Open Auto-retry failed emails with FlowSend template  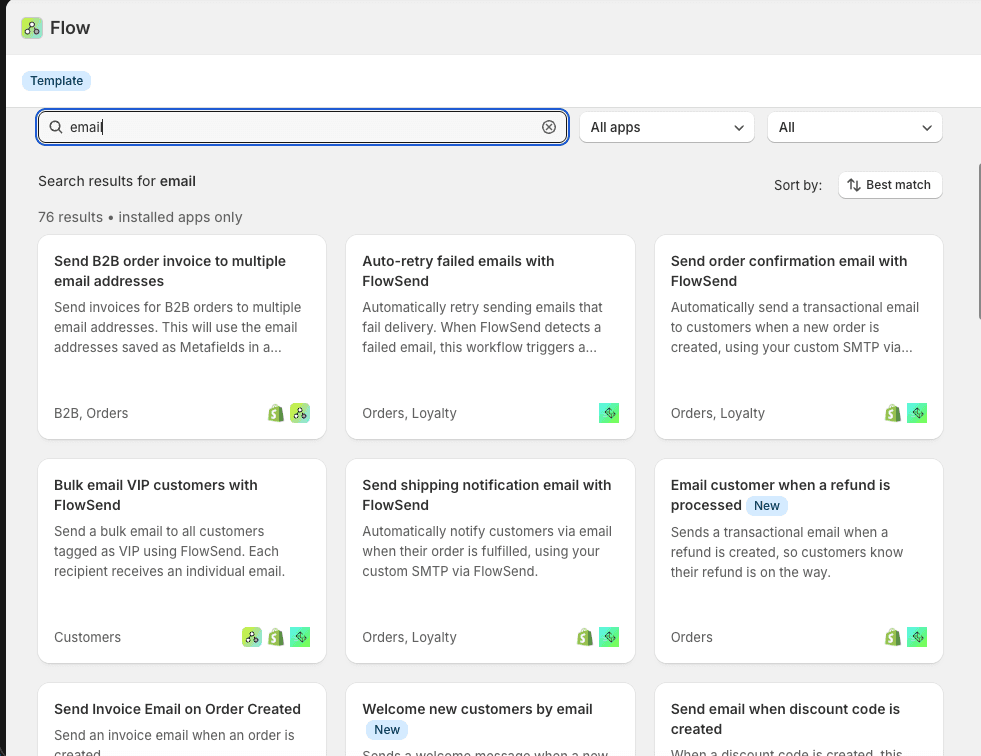[490, 337]
